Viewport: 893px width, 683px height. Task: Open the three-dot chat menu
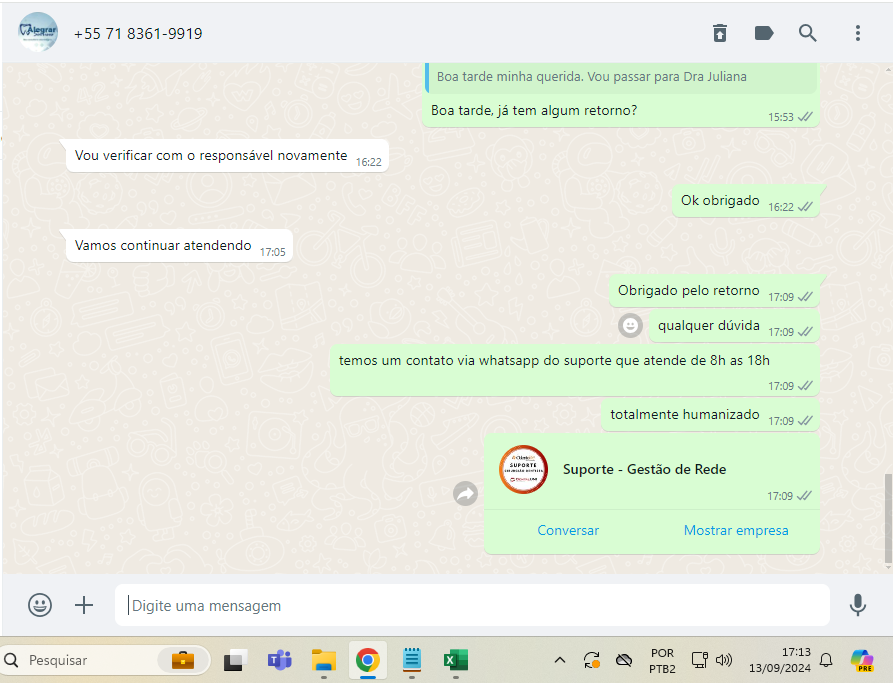click(858, 33)
